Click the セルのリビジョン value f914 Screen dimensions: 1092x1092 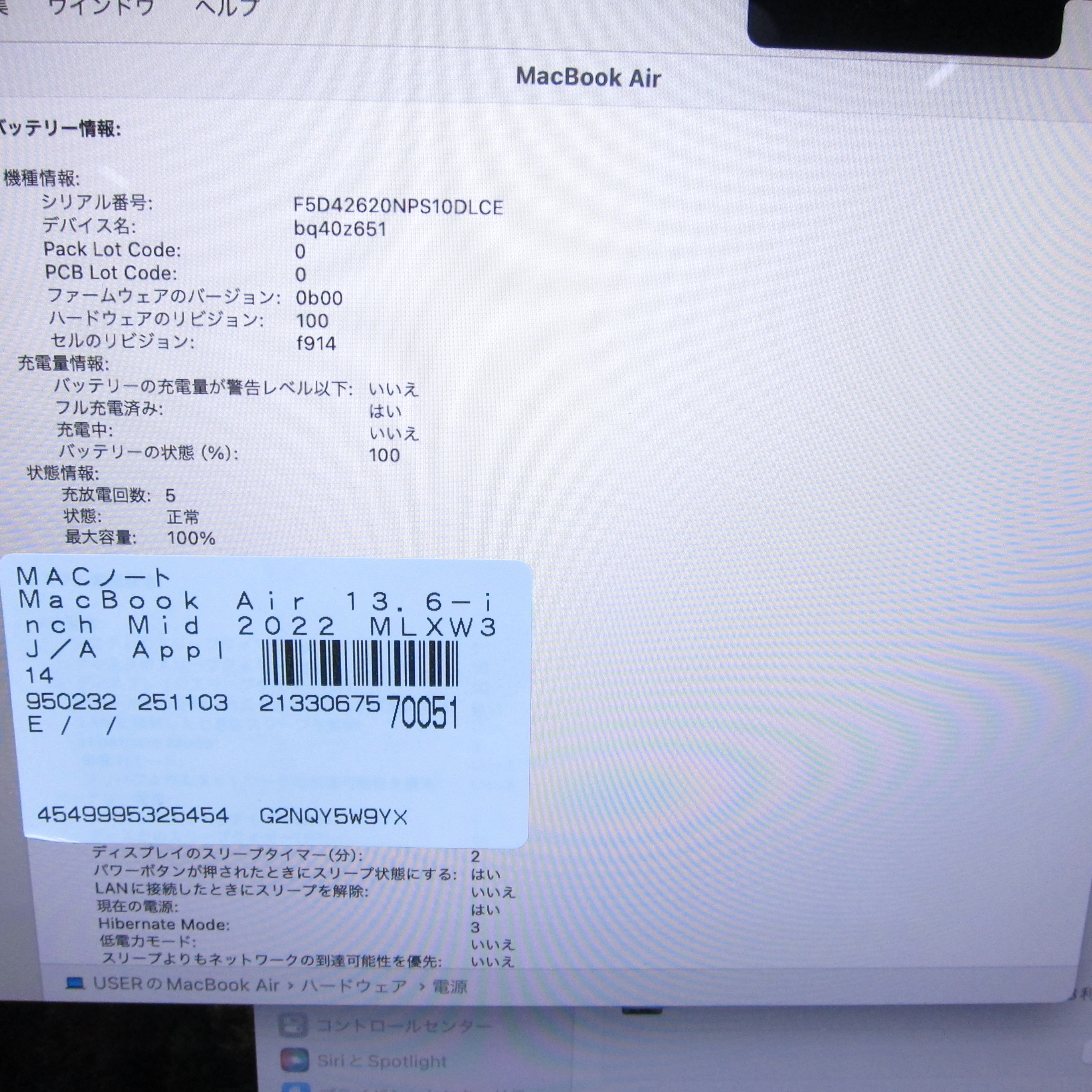(316, 343)
